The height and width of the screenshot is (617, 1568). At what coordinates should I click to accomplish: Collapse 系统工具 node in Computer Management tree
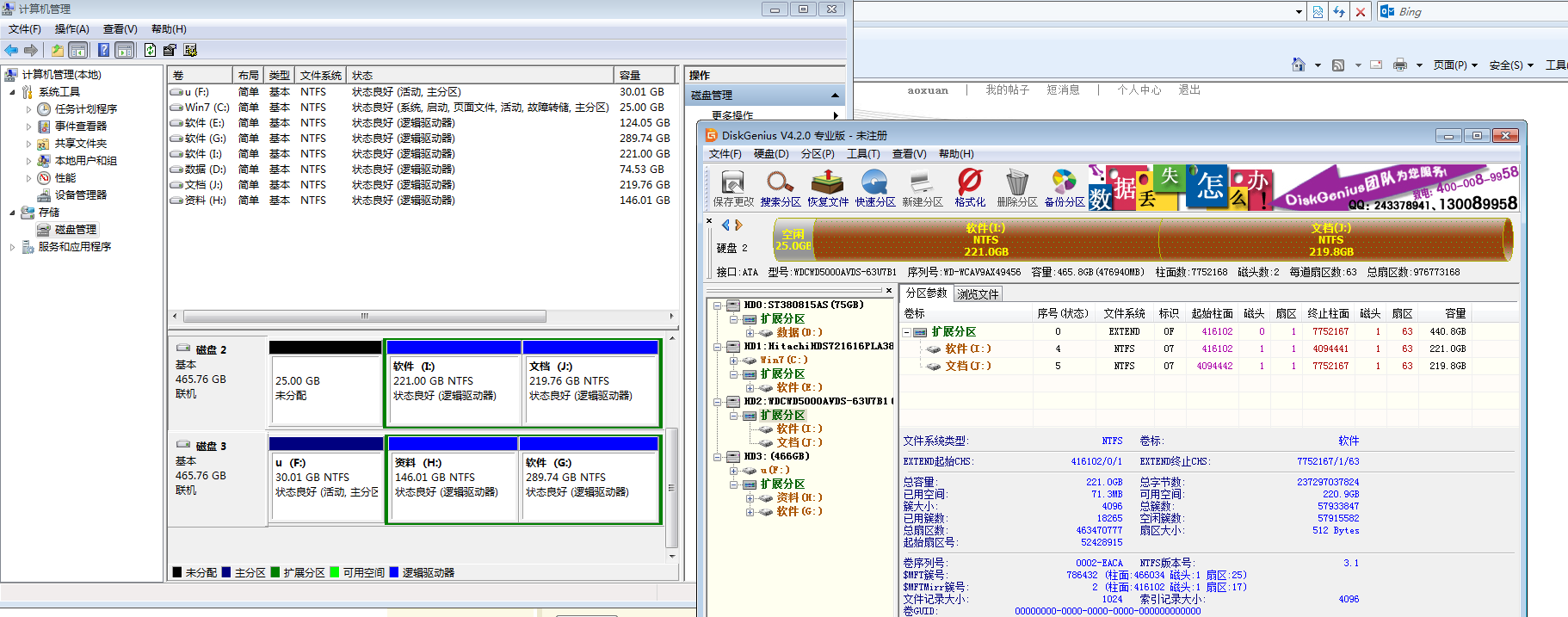point(12,92)
